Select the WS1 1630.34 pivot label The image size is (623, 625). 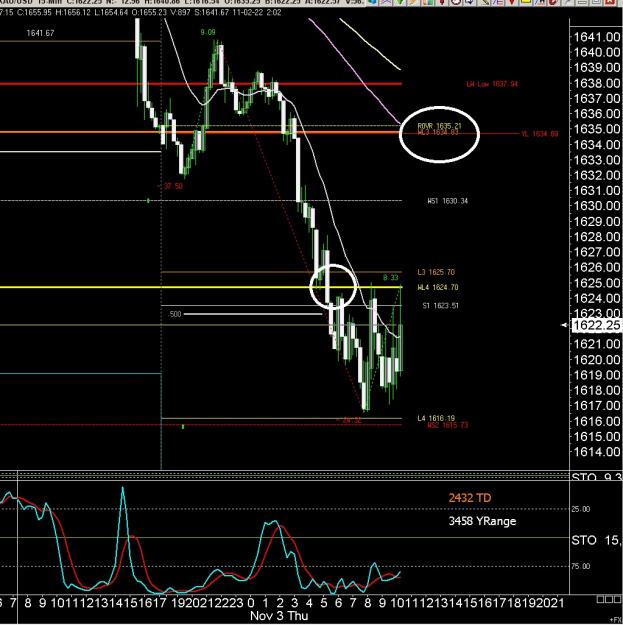point(448,201)
